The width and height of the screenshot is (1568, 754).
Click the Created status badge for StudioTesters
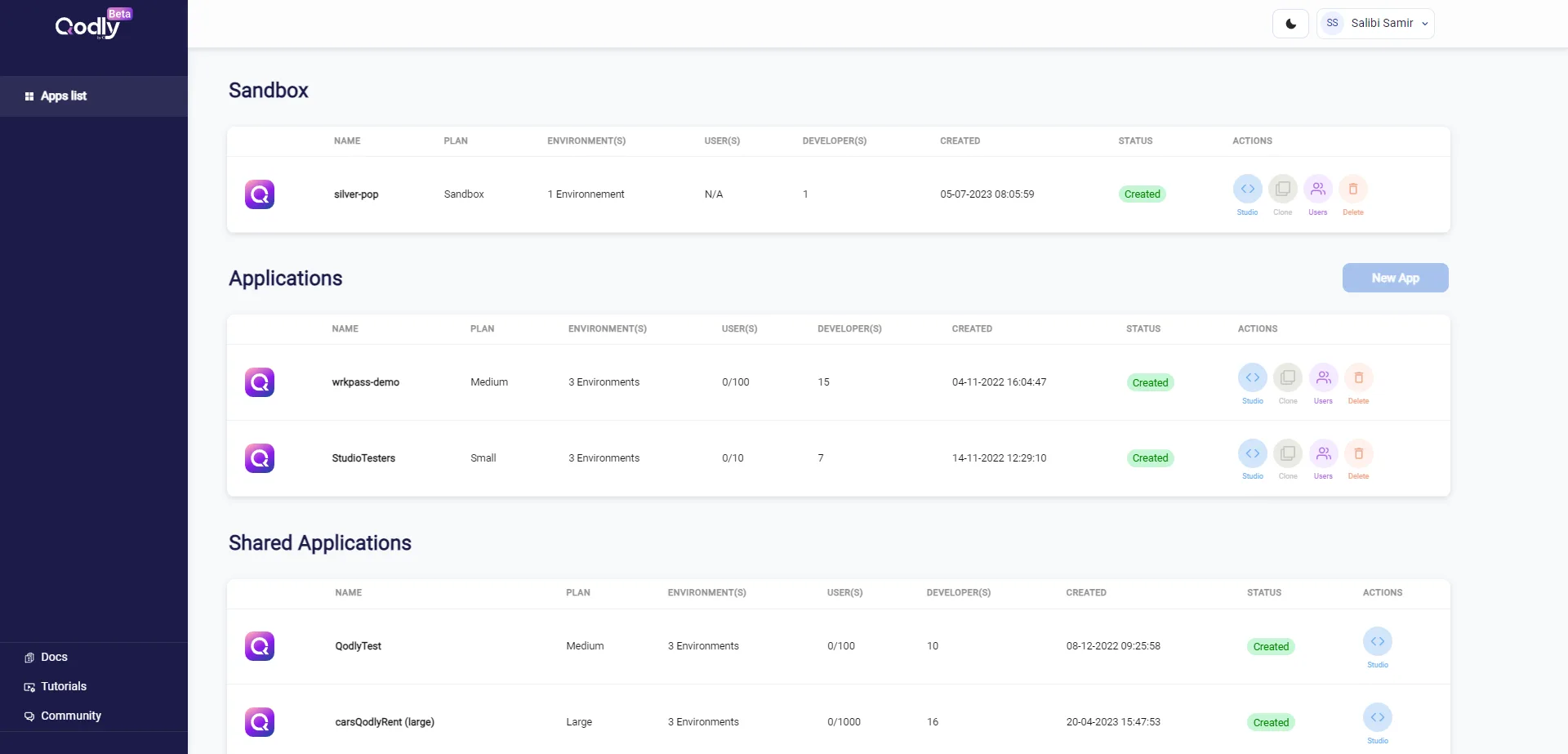(x=1150, y=458)
